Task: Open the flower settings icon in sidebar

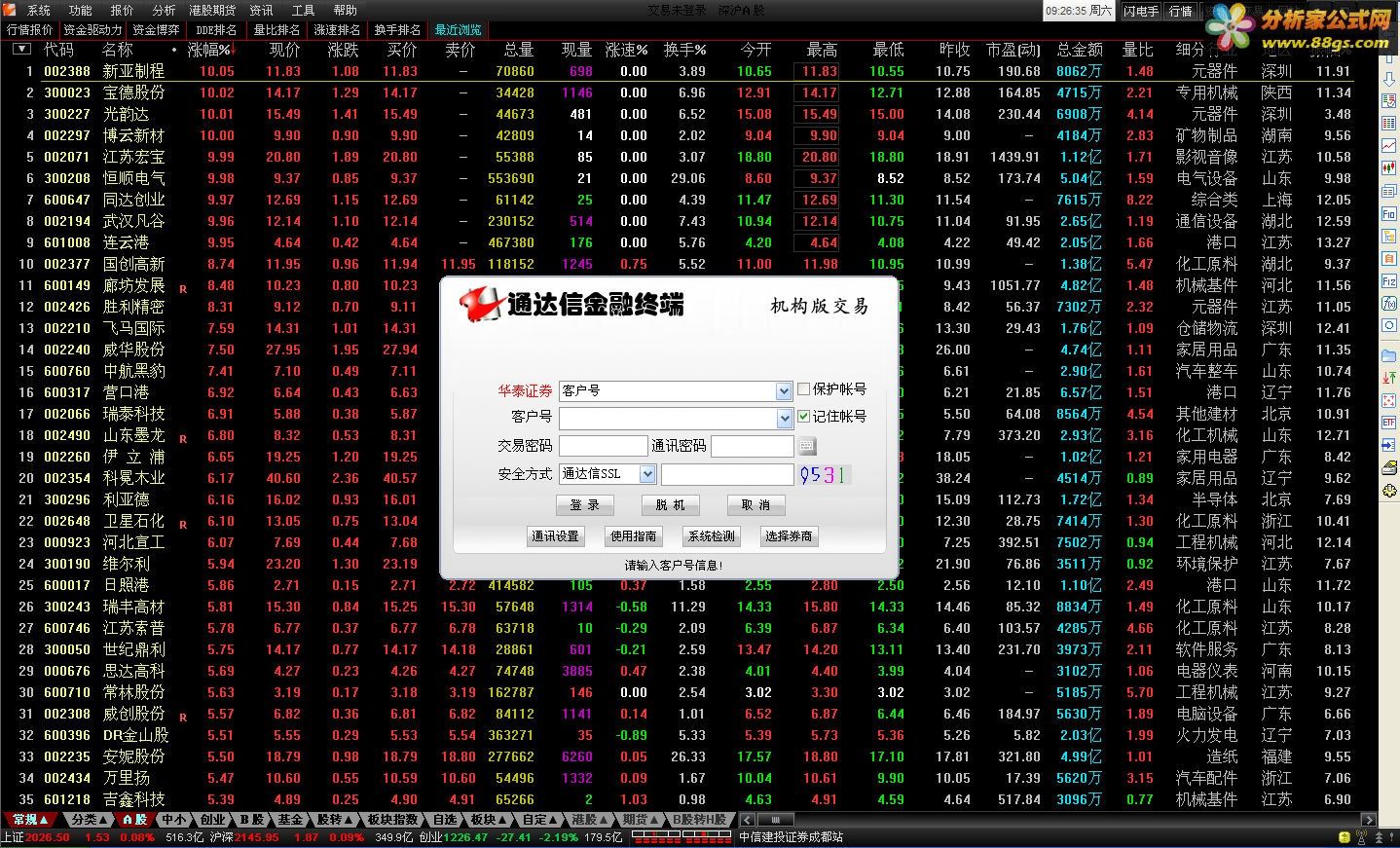Action: coord(1389,491)
